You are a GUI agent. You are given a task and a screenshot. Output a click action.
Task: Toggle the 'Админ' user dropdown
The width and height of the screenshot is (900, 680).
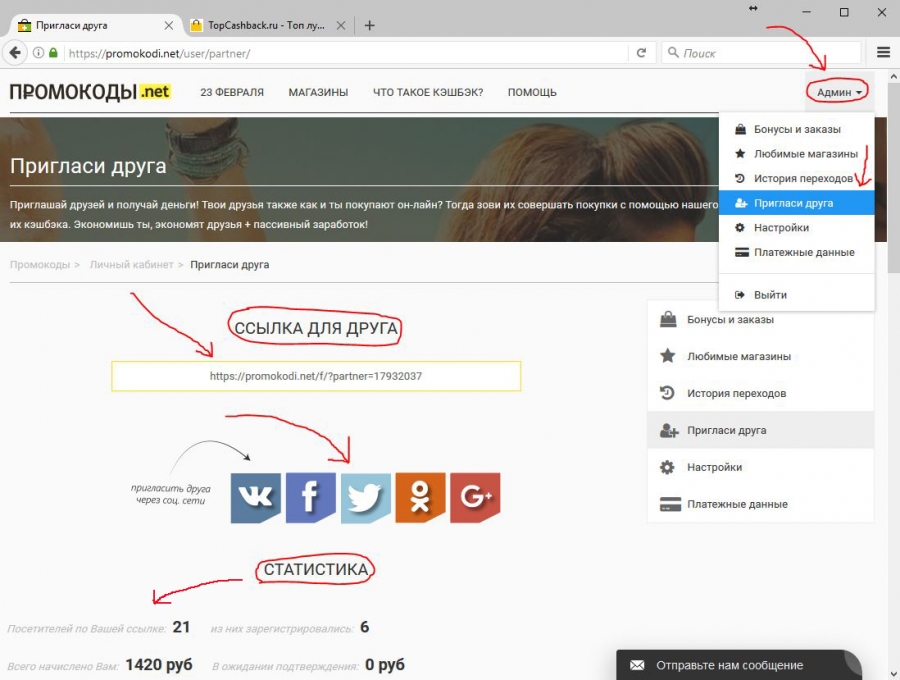pyautogui.click(x=839, y=92)
